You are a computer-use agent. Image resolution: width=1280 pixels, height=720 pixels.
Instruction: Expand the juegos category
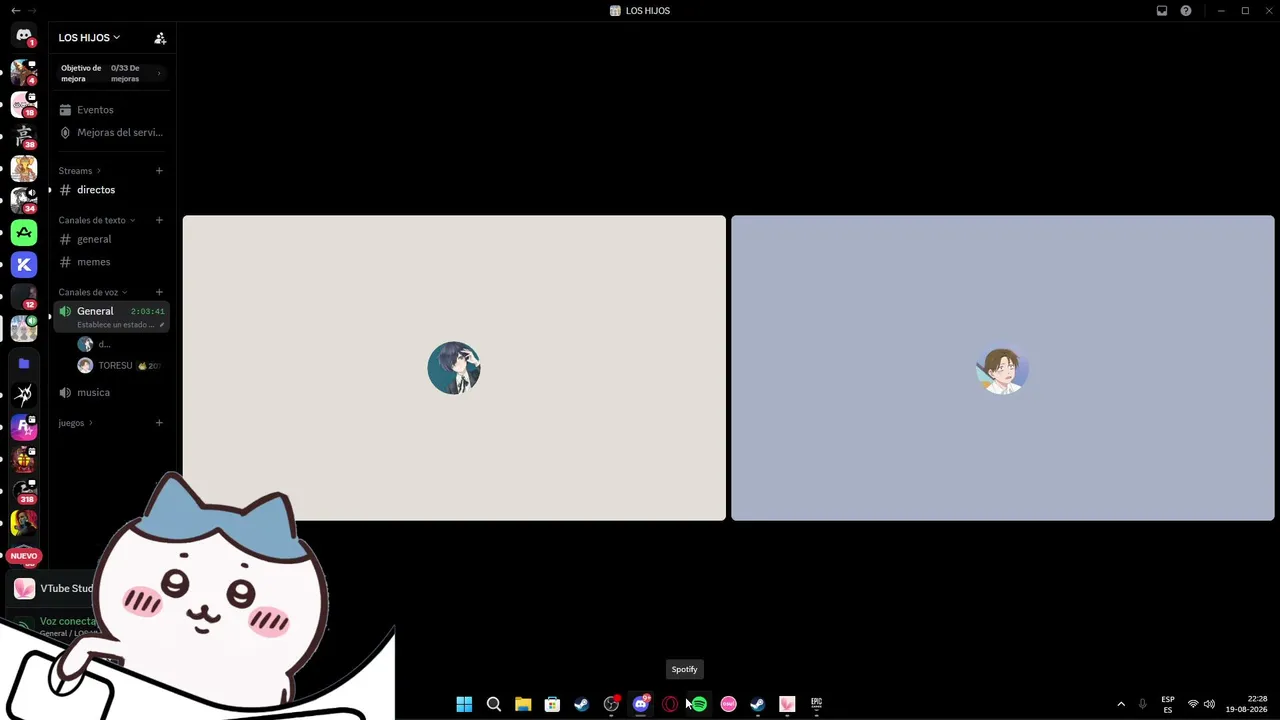(76, 423)
